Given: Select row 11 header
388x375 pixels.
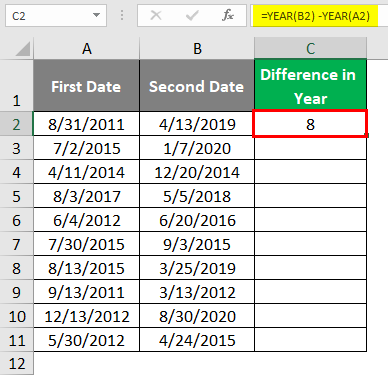Looking at the screenshot, I should (16, 340).
